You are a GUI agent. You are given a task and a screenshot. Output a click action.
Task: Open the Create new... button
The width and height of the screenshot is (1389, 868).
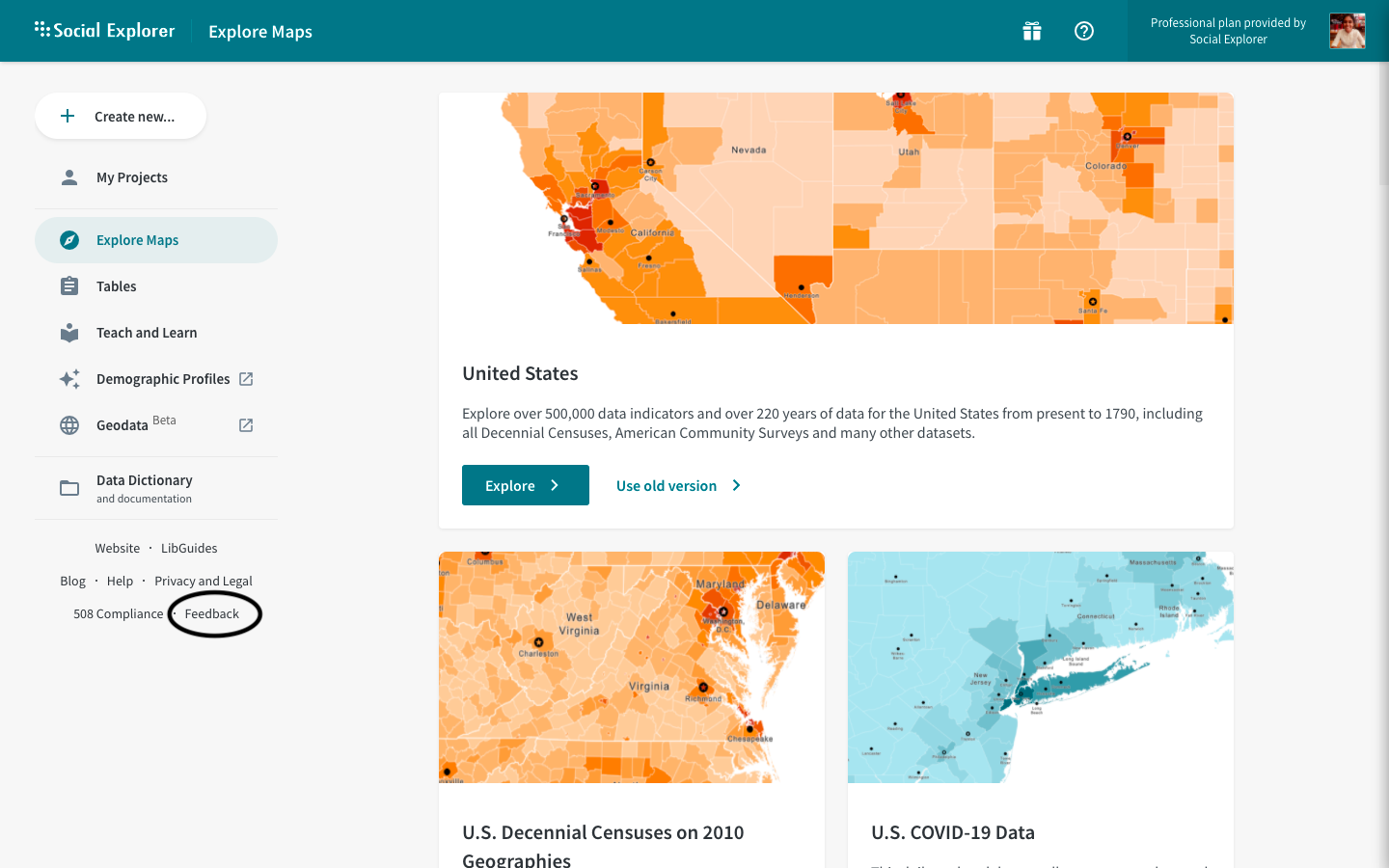coord(121,116)
